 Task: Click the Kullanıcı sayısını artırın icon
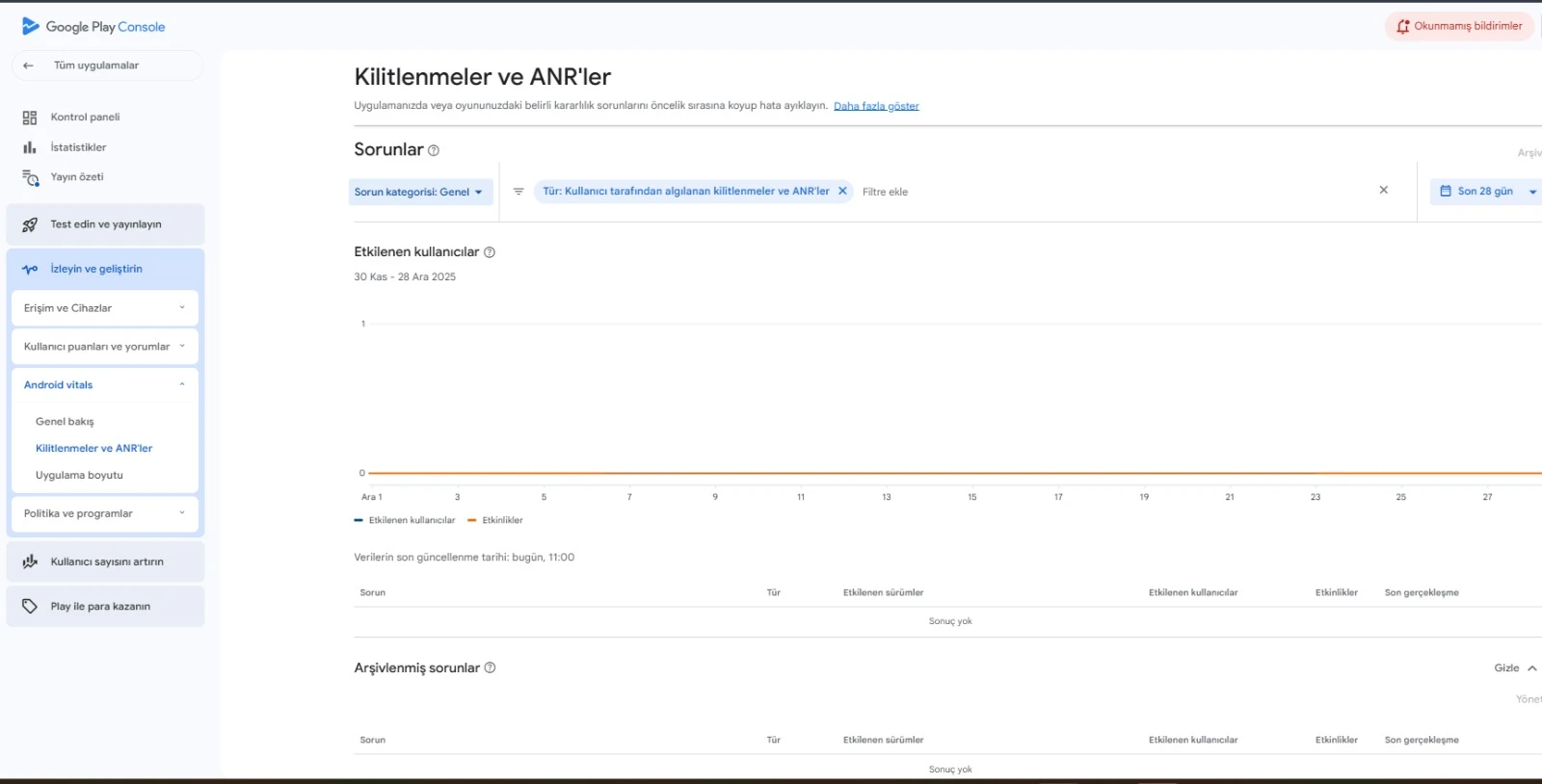coord(30,562)
